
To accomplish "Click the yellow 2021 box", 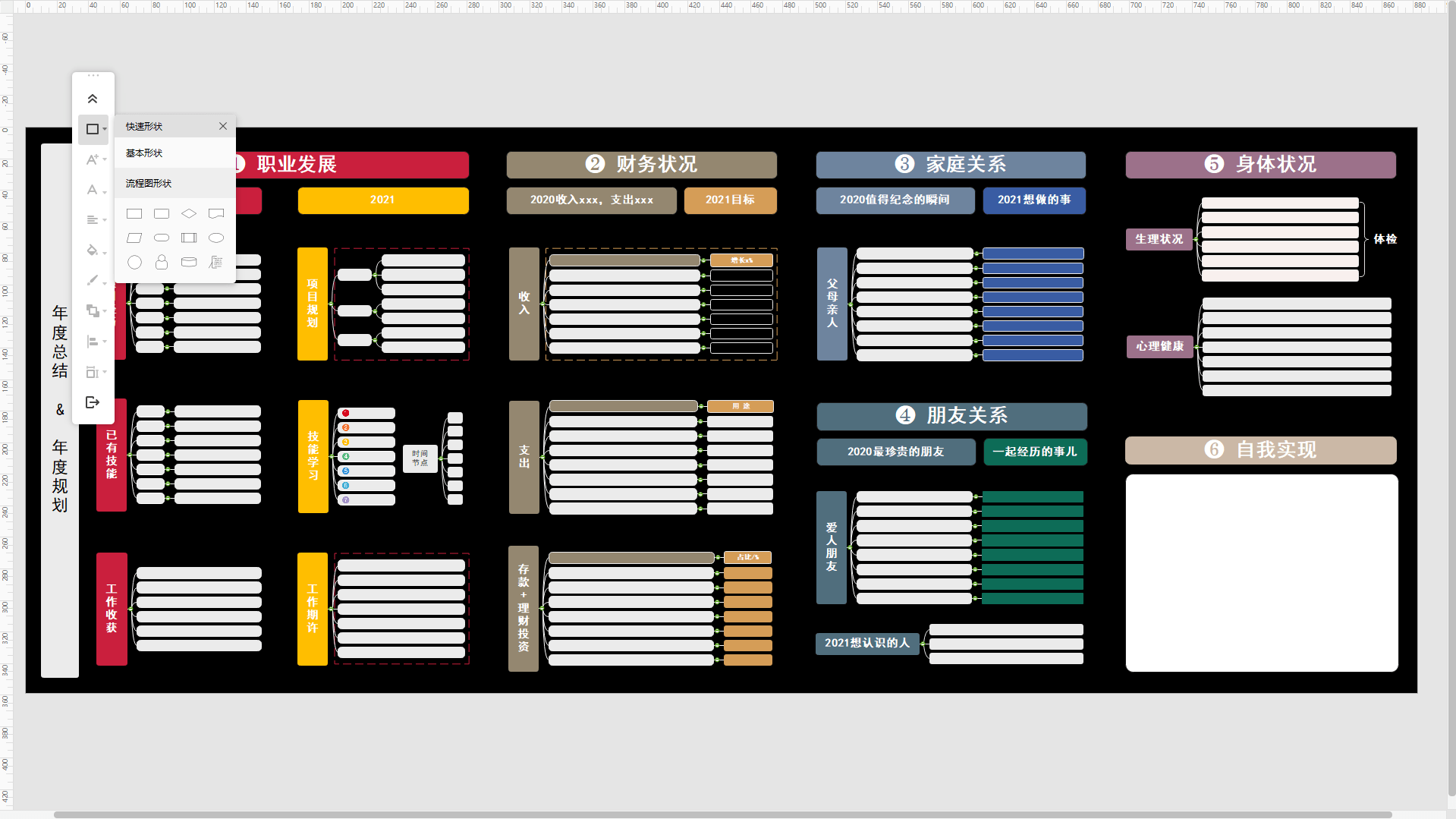I will 383,200.
